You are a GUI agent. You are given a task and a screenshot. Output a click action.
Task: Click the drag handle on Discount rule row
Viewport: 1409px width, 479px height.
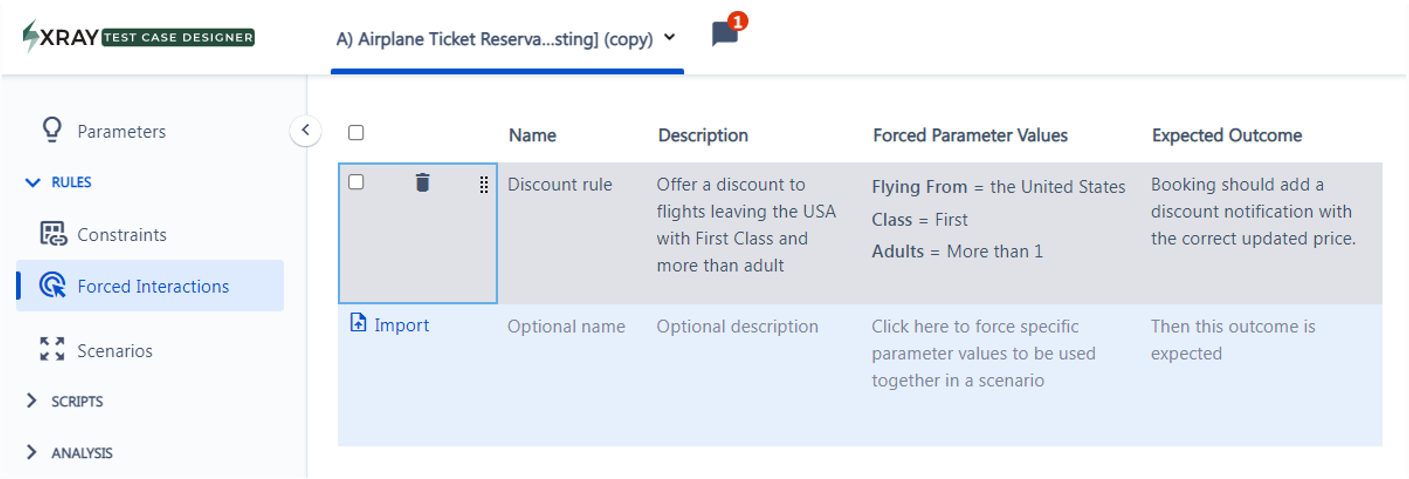click(484, 184)
